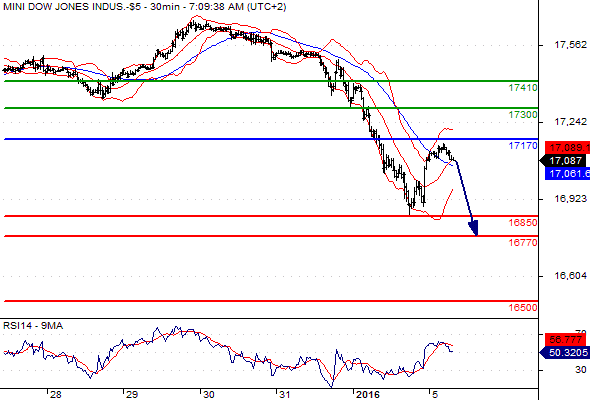Click the red 58.777 RSI value tag
This screenshot has width=590, height=400.
pyautogui.click(x=566, y=340)
